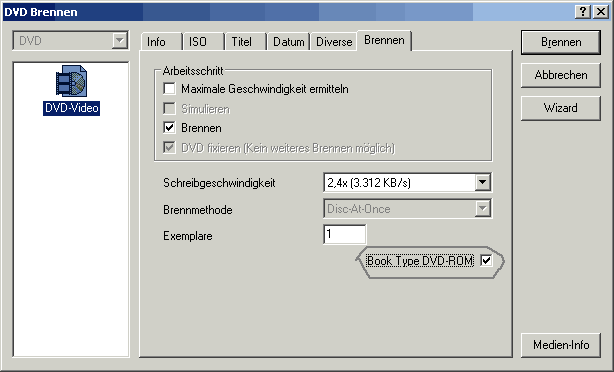
Task: Toggle the DVD fixieren checkbox
Action: coord(170,148)
